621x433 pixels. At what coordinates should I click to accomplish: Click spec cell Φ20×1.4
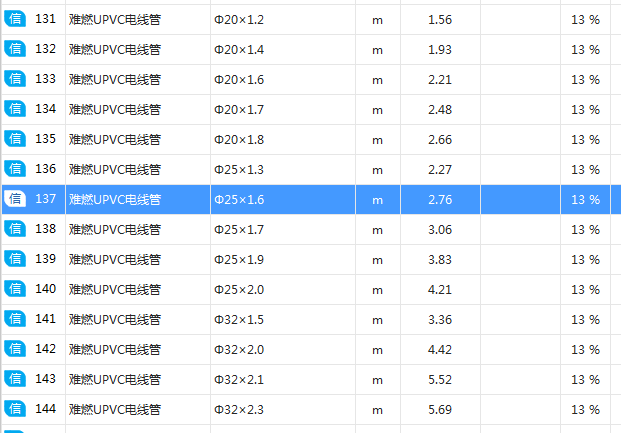[283, 50]
